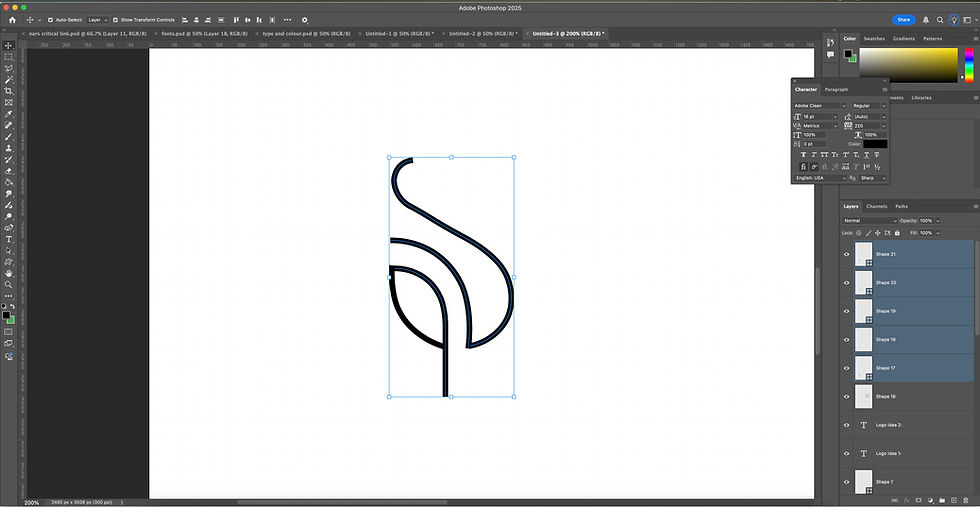Open the Character text color swatch

click(x=875, y=144)
